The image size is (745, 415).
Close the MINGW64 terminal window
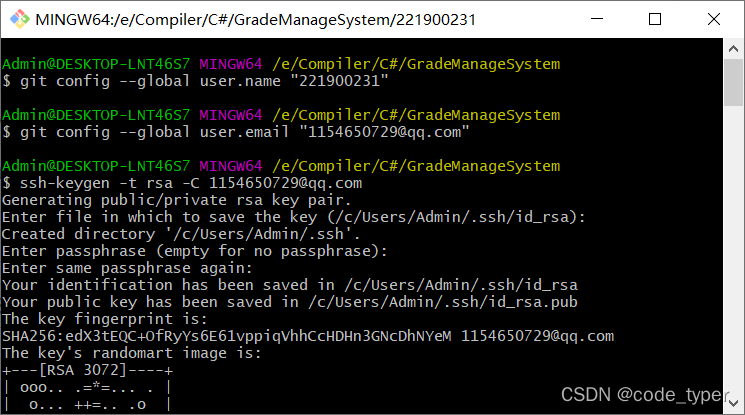pyautogui.click(x=714, y=19)
